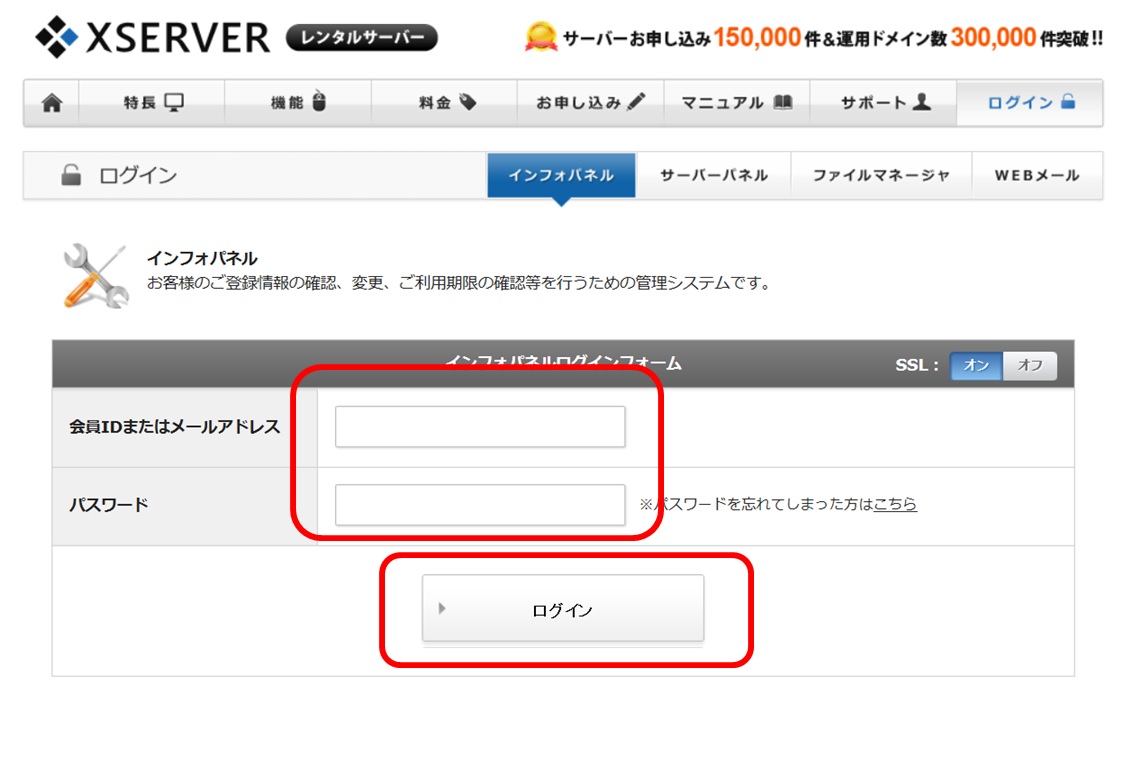This screenshot has height=777, width=1128.
Task: Turn SSL off with オフ toggle
Action: 1030,366
